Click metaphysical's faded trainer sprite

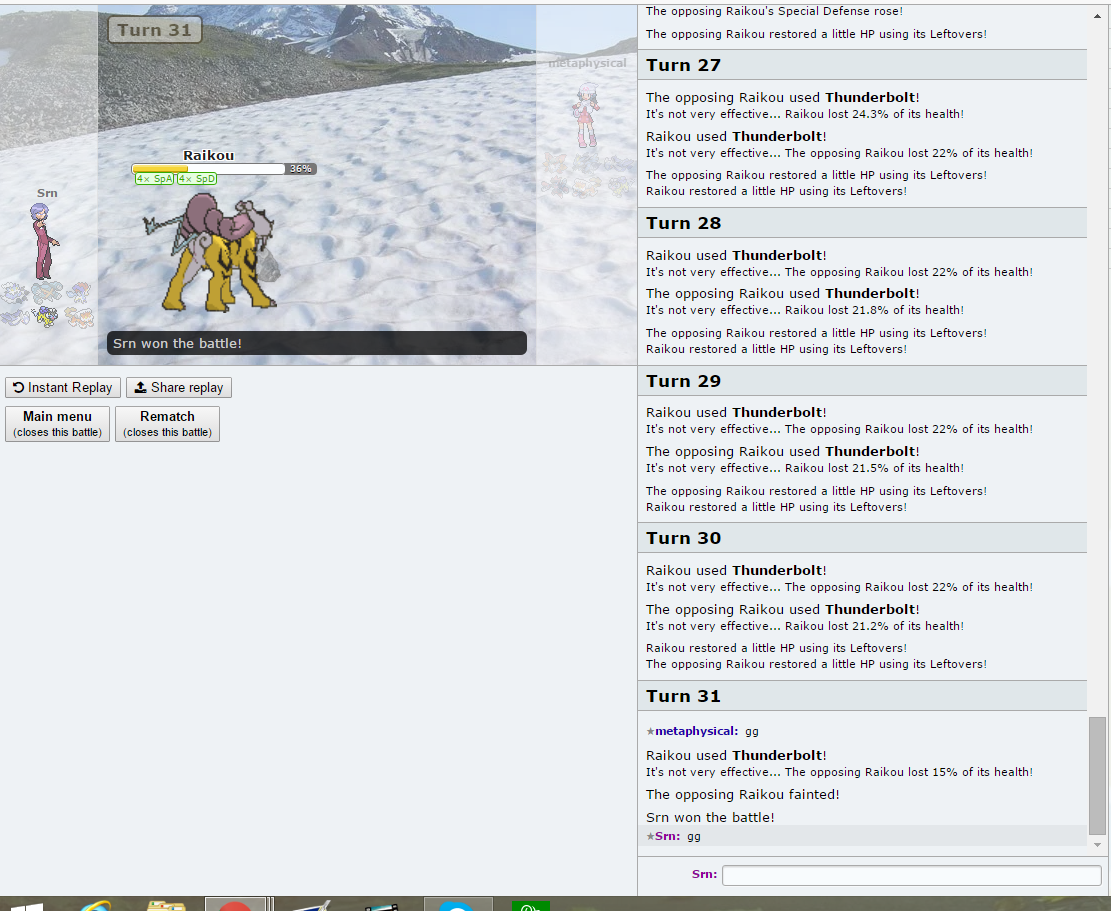click(586, 115)
